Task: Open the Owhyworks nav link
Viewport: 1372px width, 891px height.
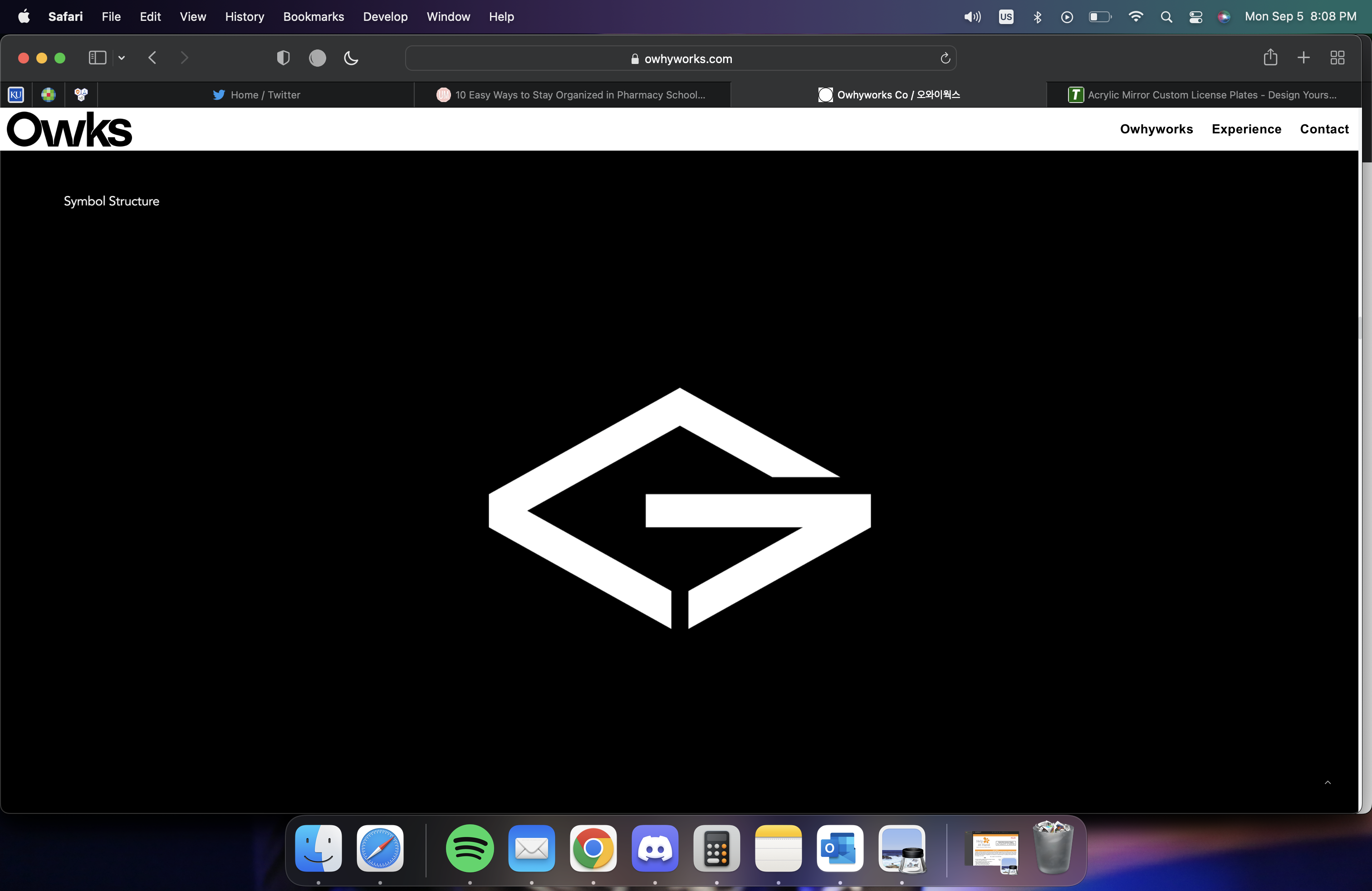Action: click(1156, 129)
